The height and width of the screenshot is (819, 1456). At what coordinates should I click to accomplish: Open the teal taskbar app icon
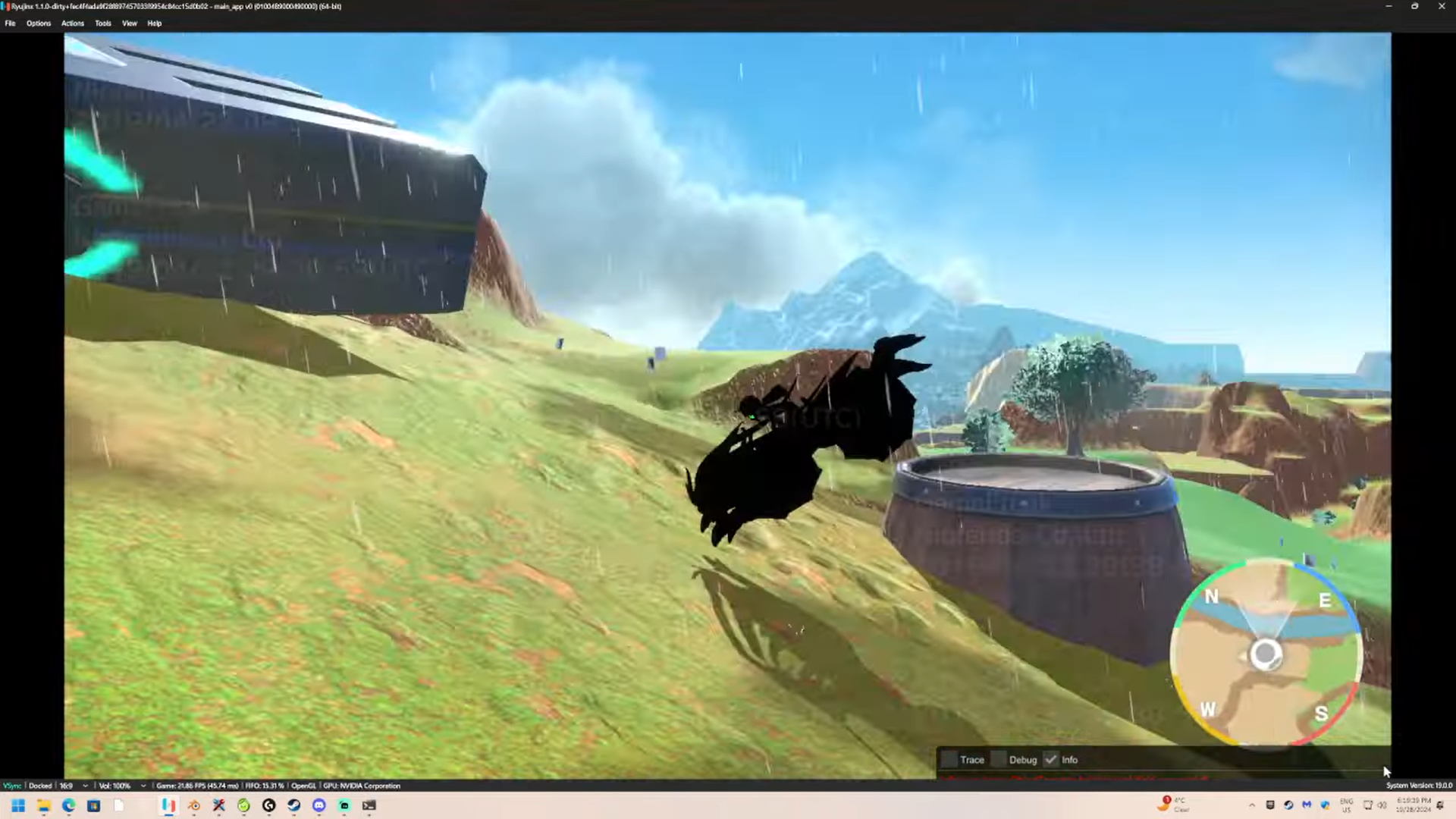click(344, 805)
